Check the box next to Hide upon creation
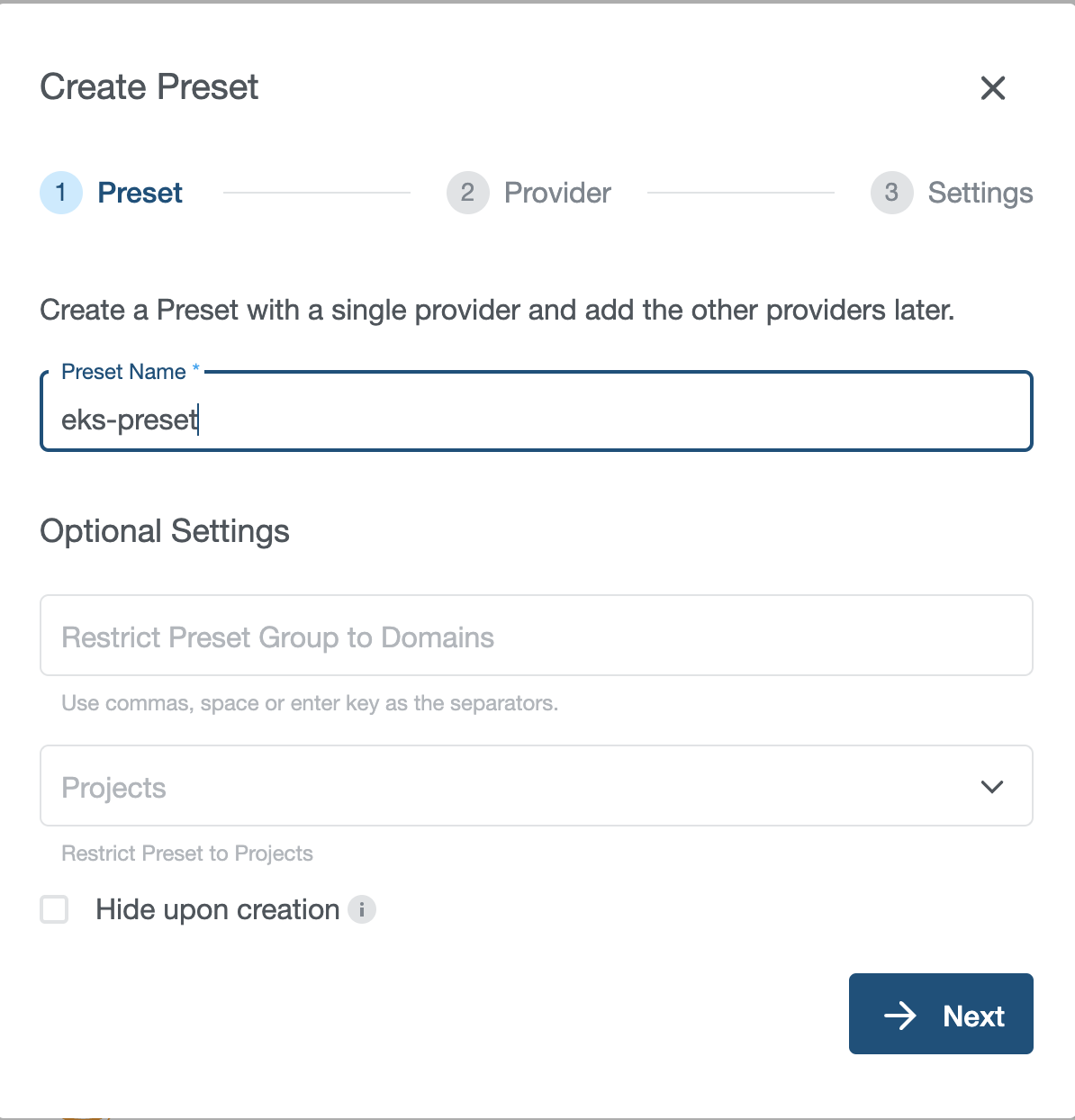Screen dimensions: 1075x1120 (54, 910)
